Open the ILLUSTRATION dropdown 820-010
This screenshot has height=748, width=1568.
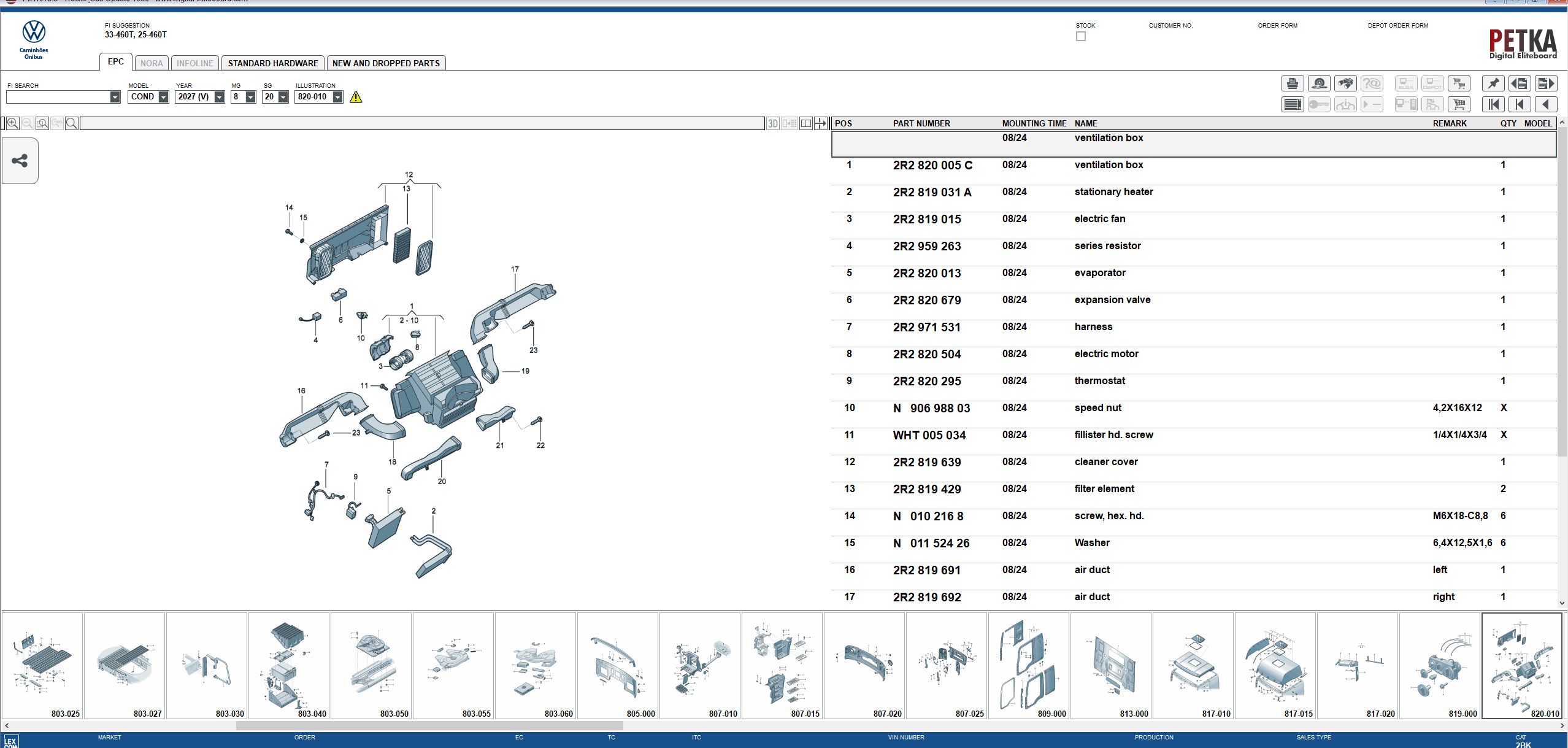337,97
